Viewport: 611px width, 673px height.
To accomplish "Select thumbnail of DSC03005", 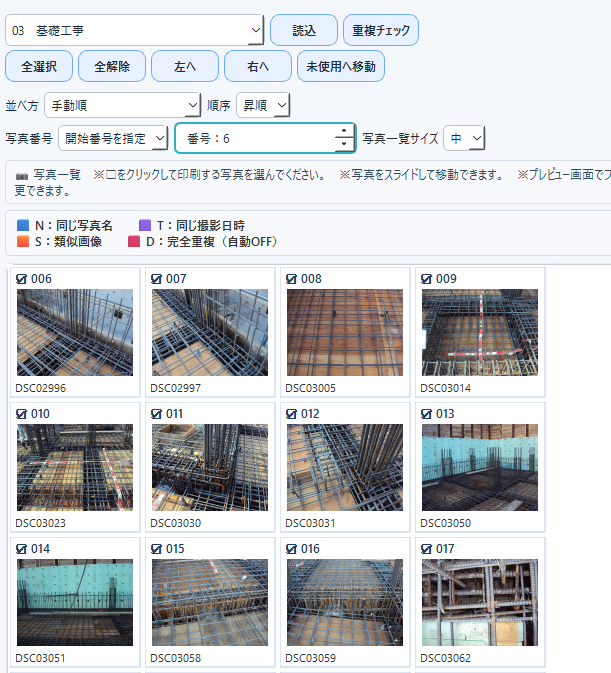I will (345, 332).
